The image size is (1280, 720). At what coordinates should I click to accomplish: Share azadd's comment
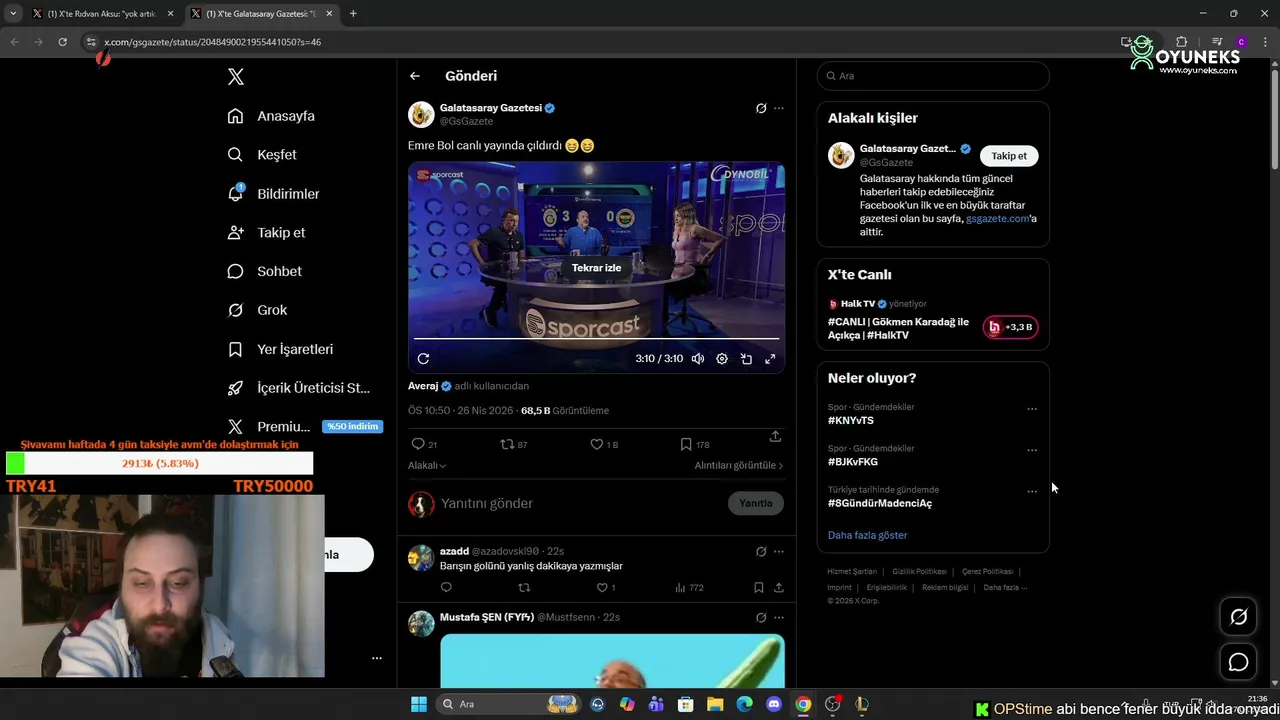coord(778,588)
